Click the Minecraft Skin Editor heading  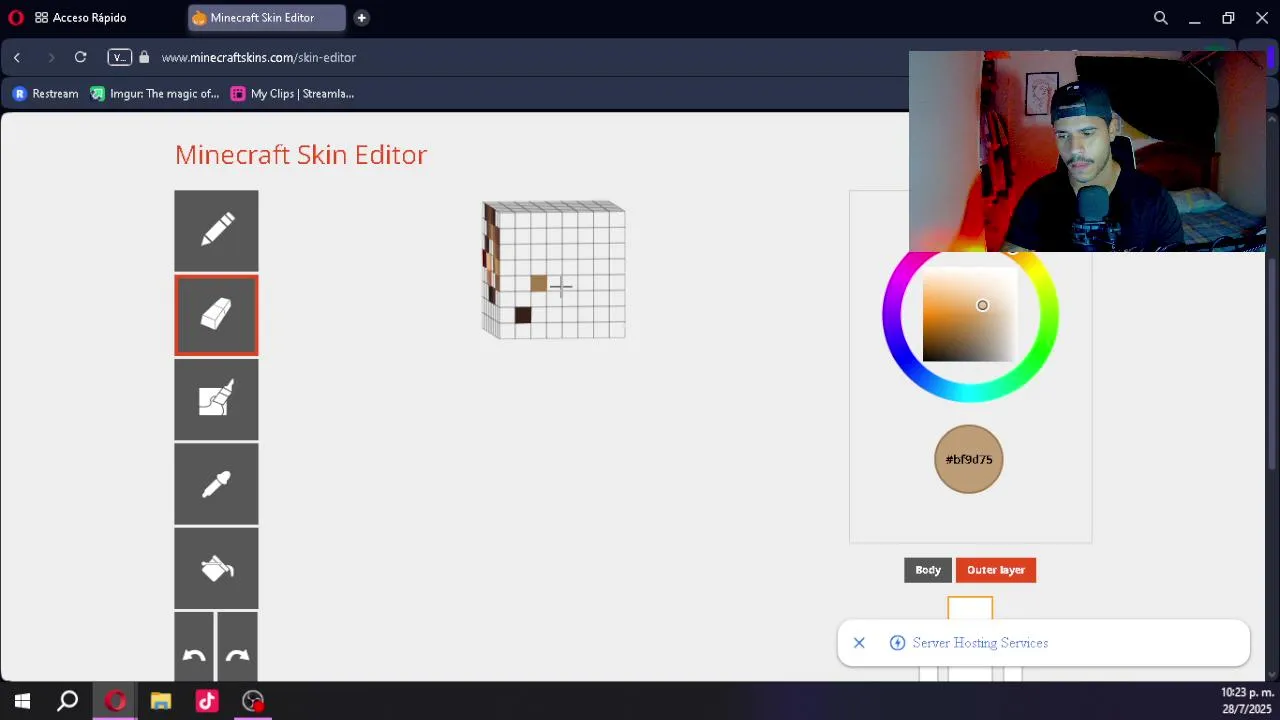[x=301, y=155]
